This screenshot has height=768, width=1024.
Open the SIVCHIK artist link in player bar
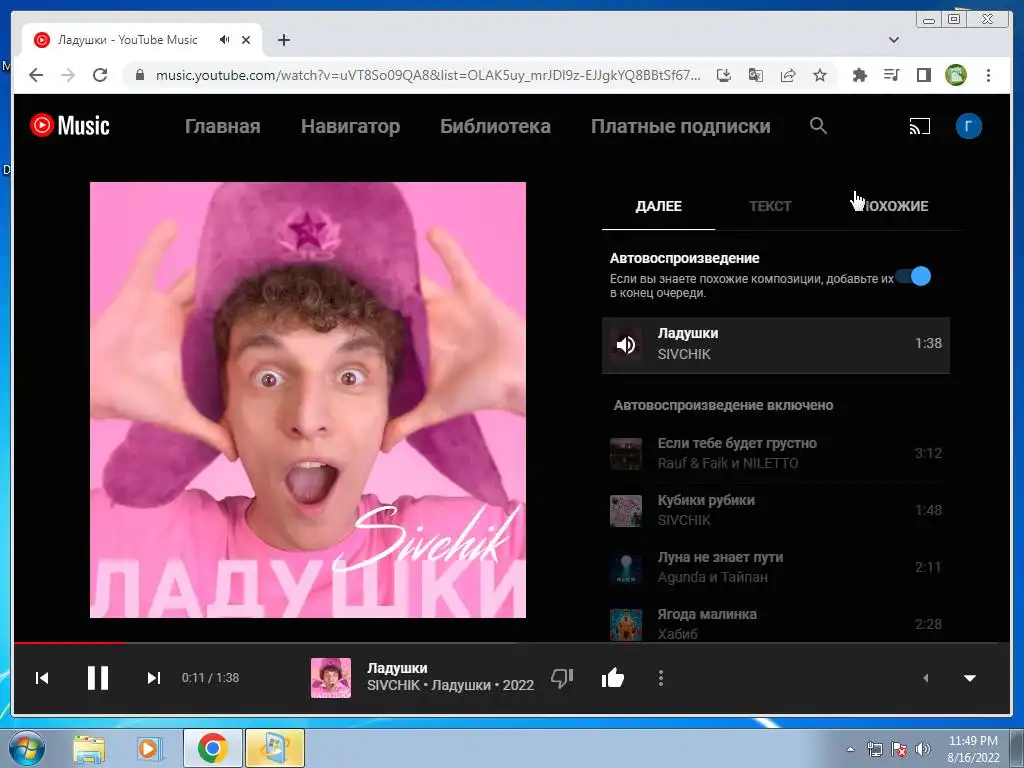pos(393,686)
